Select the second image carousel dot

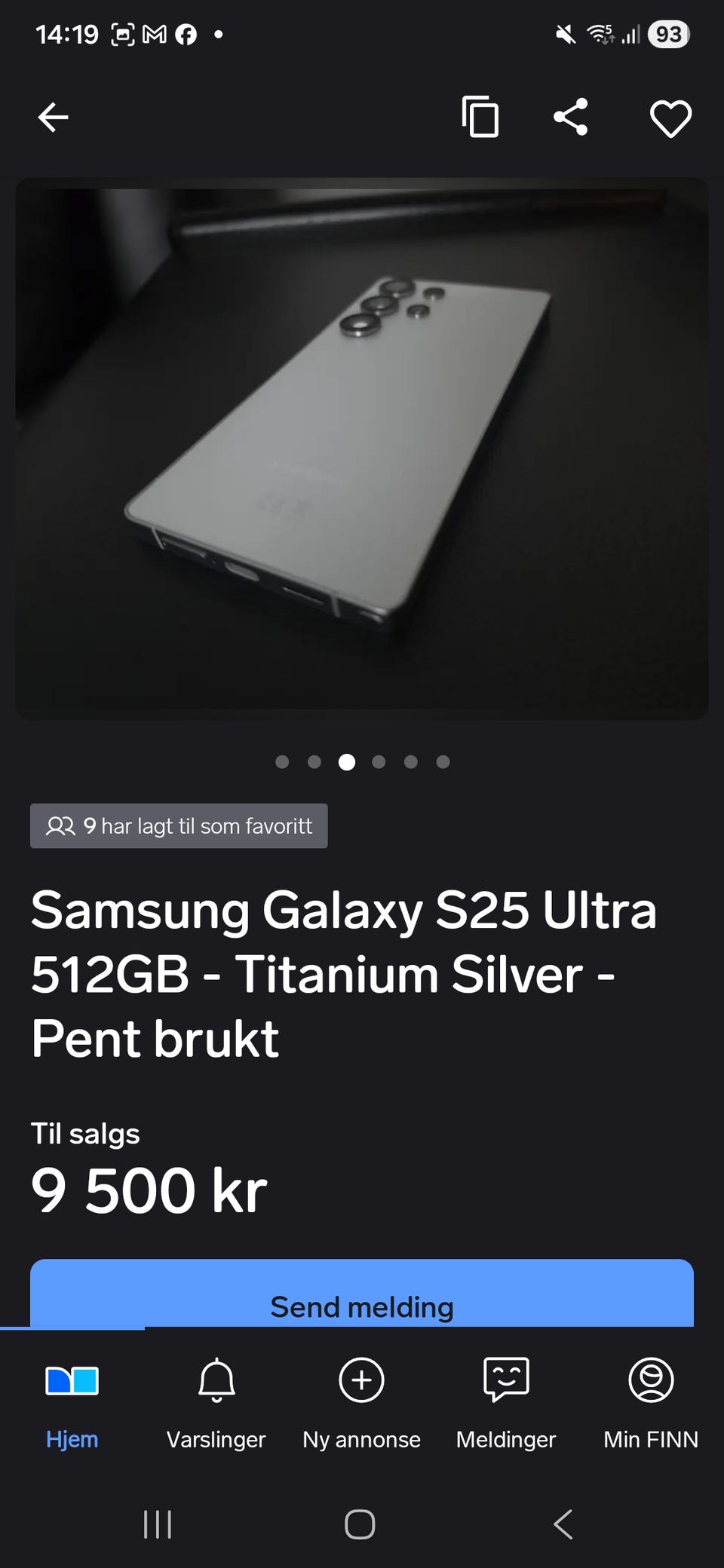(x=314, y=762)
